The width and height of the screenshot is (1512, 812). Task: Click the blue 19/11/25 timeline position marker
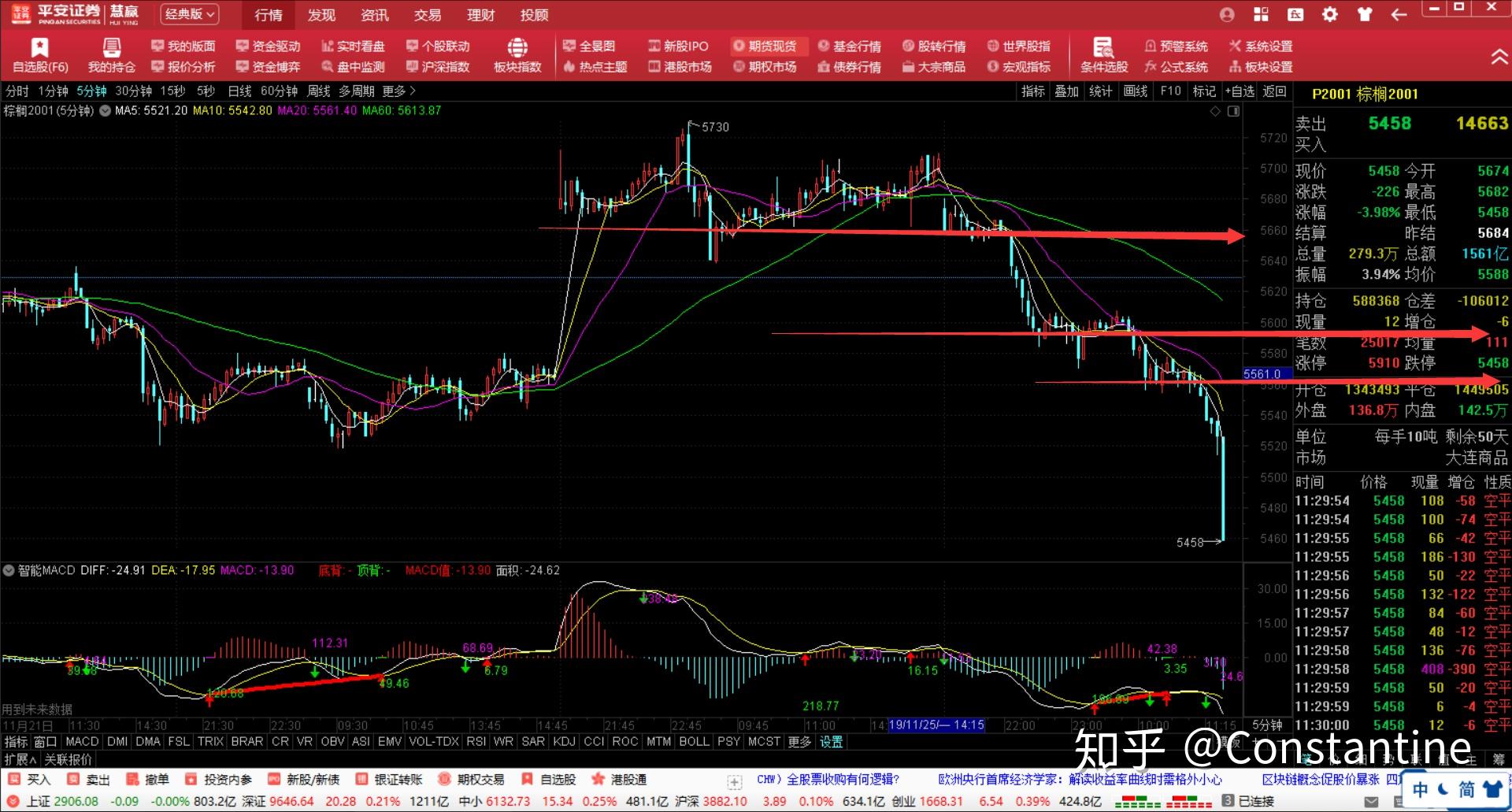coord(936,725)
